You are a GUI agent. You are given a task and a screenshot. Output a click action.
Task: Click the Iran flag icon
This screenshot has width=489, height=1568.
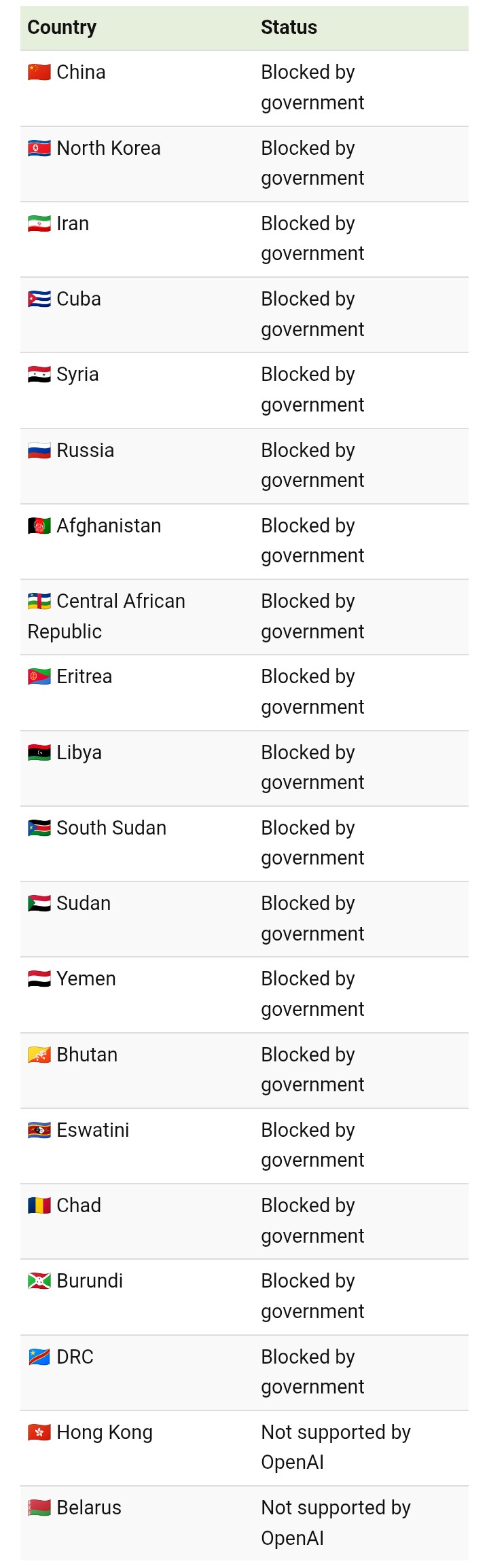pos(39,223)
